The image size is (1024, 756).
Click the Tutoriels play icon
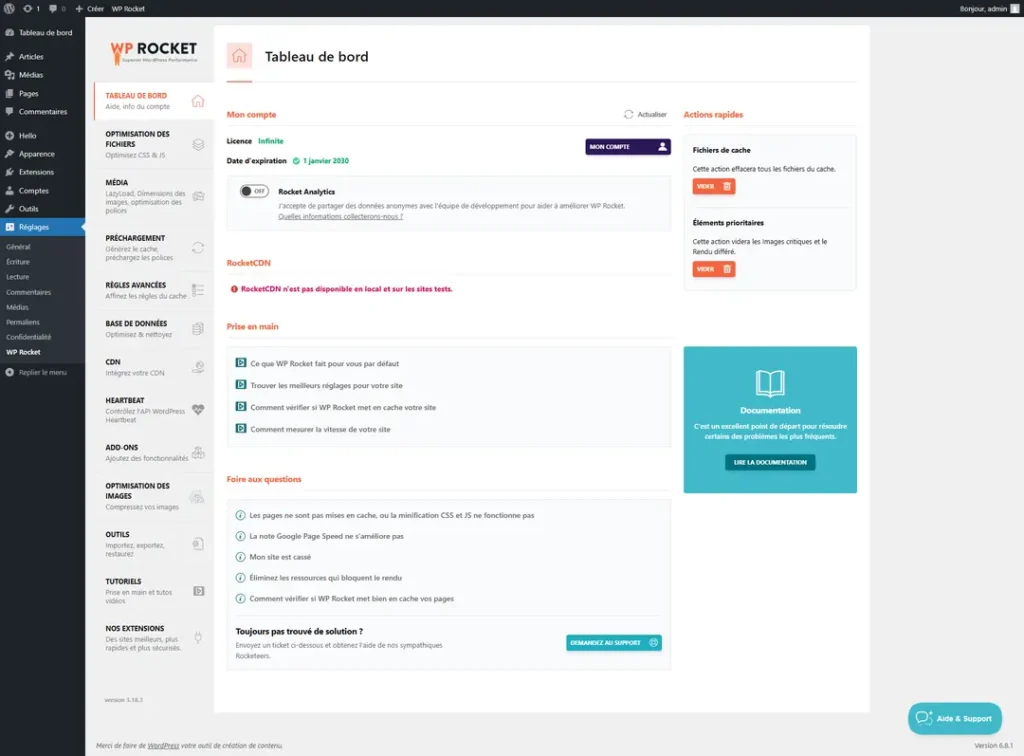[x=199, y=591]
